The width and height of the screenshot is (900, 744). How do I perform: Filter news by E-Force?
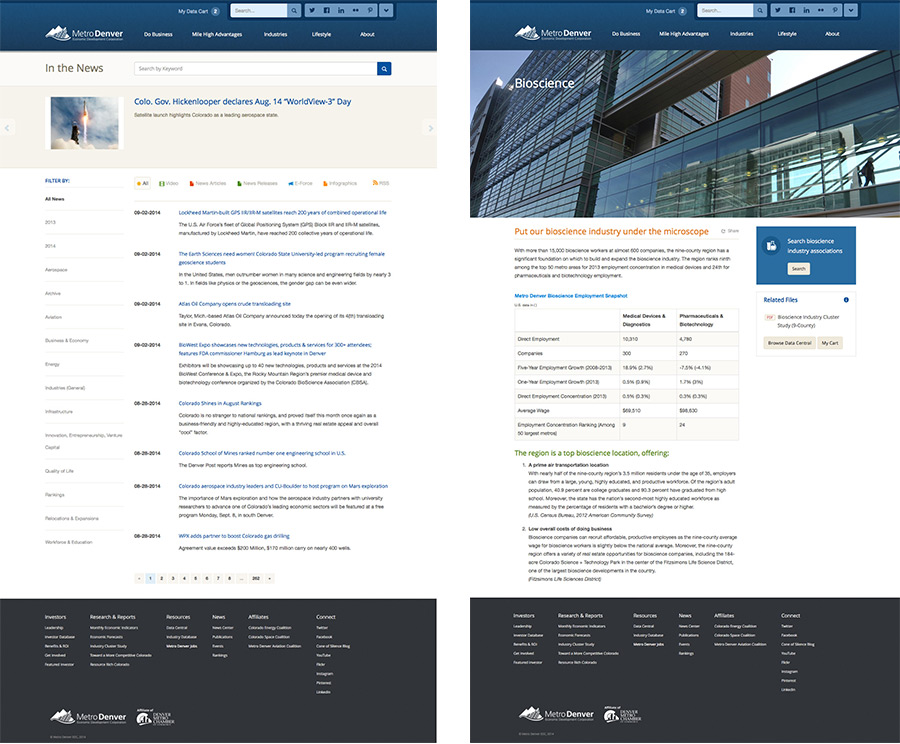click(x=300, y=183)
